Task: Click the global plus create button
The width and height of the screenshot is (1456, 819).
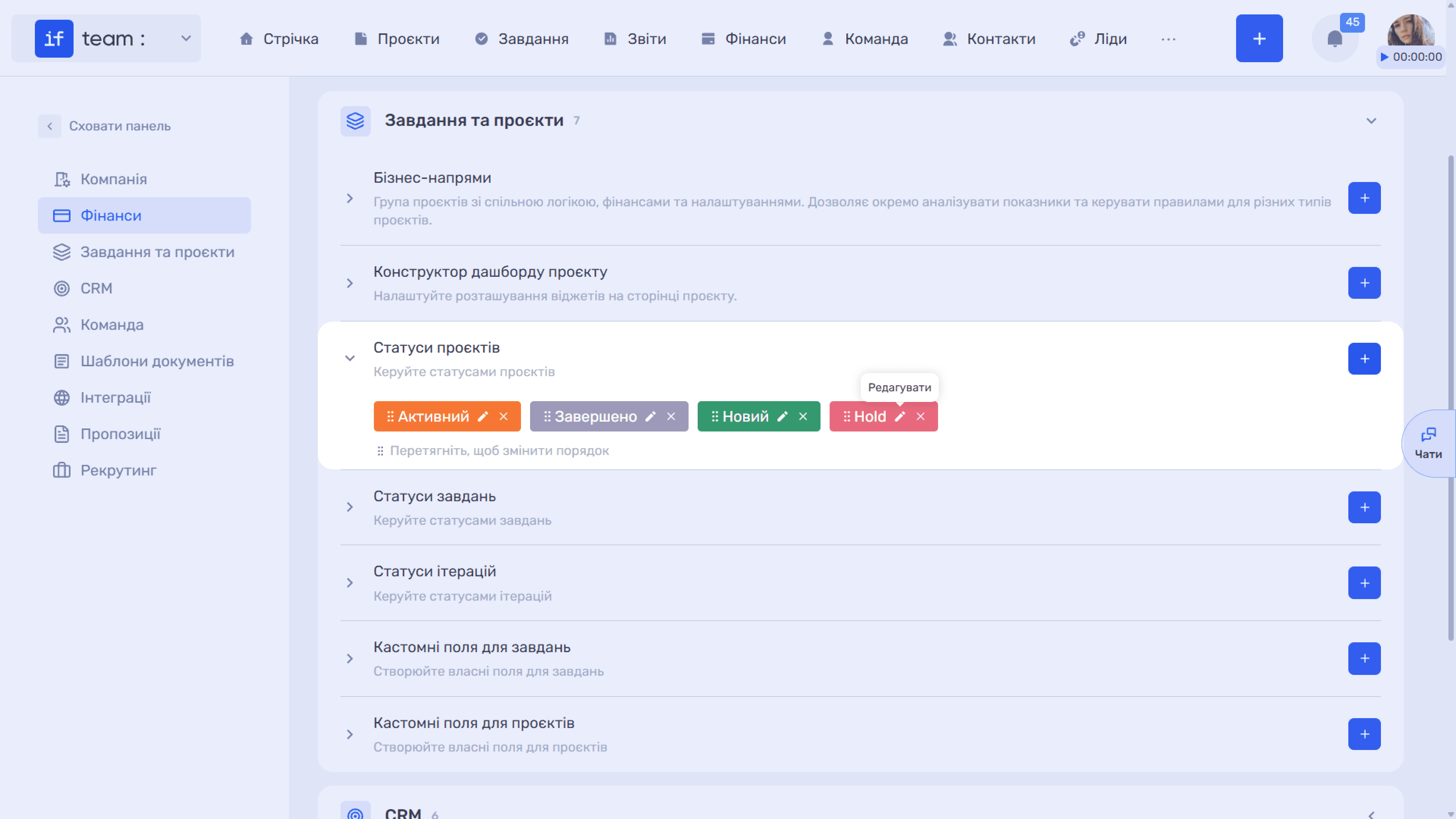Action: [1259, 38]
